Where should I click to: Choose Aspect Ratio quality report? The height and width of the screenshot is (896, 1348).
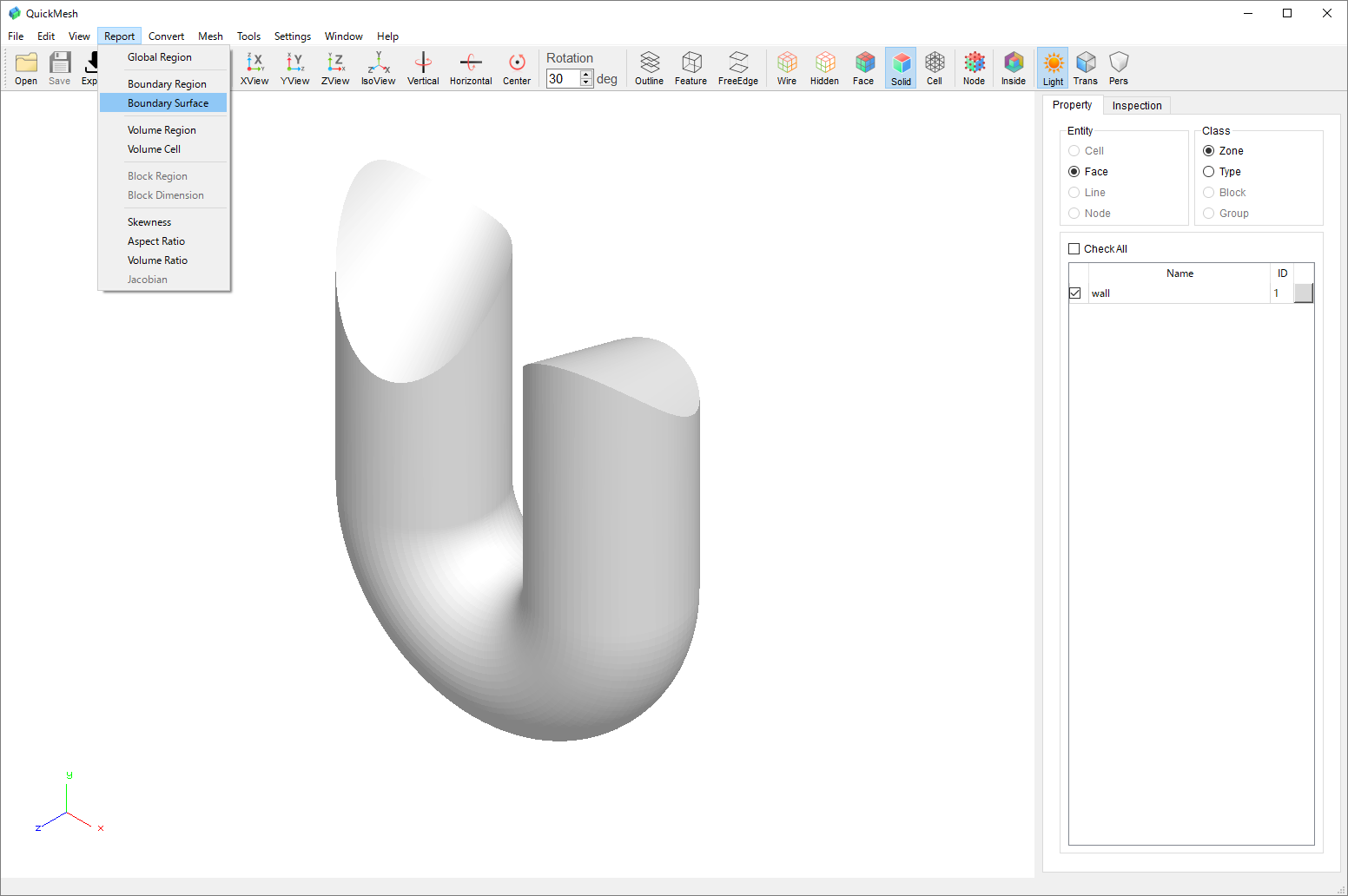coord(163,241)
